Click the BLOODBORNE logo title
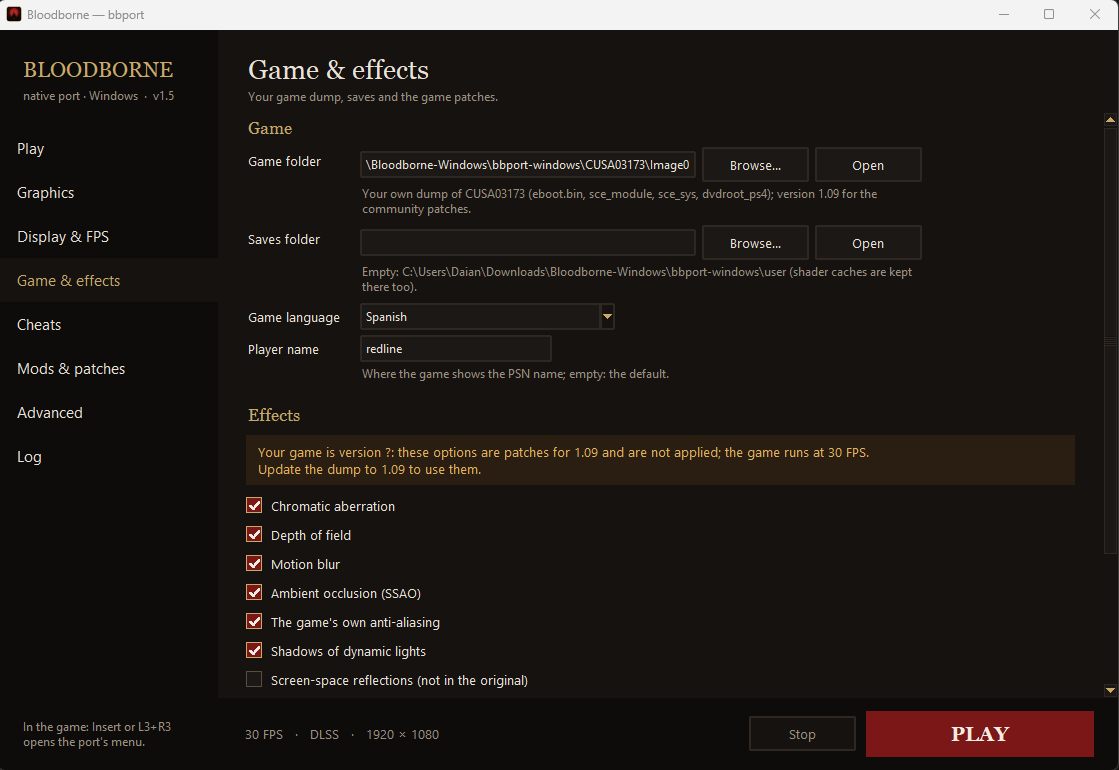Viewport: 1119px width, 770px height. [98, 69]
